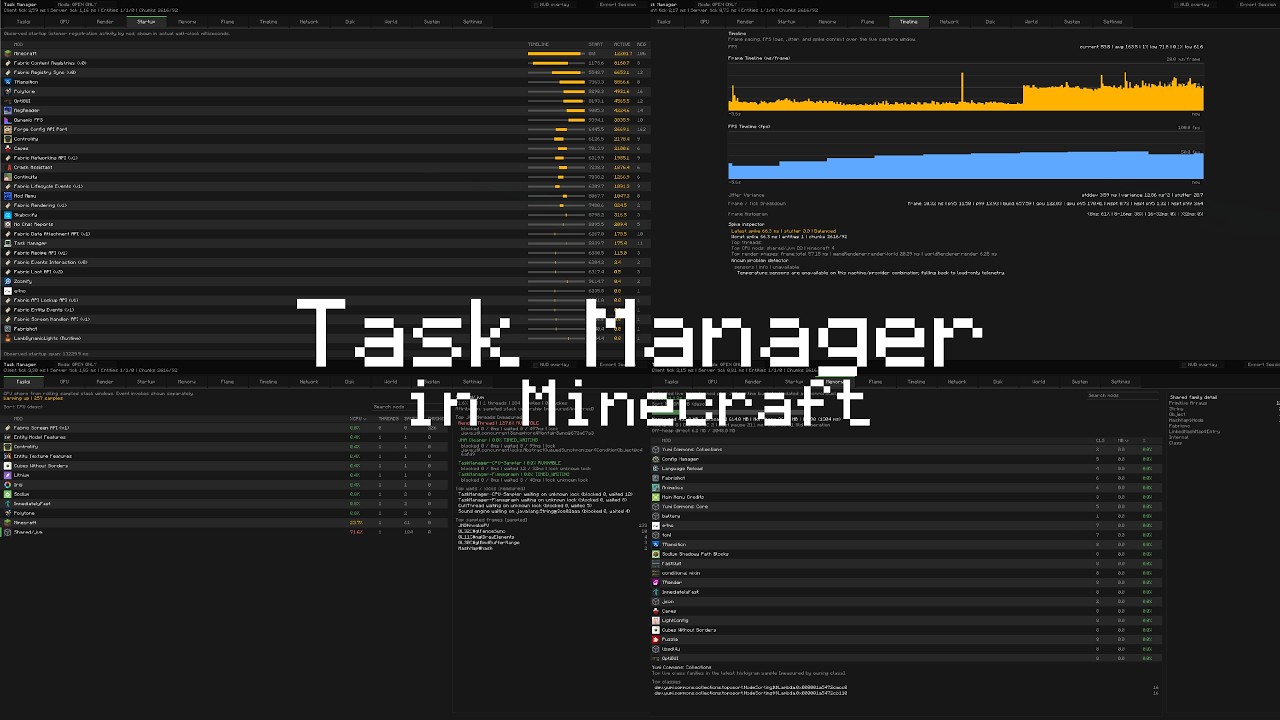Screen dimensions: 1280x720
Task: Click Export Session in the Timeline window
Action: pyautogui.click(x=1259, y=4)
